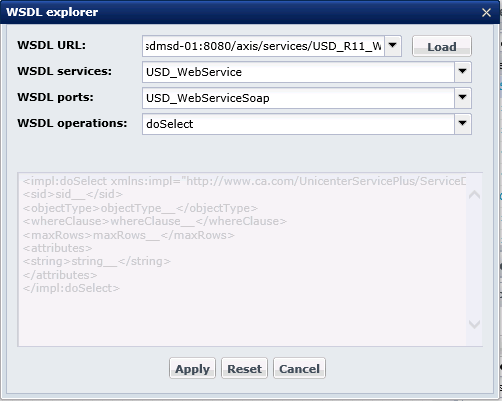The height and width of the screenshot is (401, 502).
Task: Click the 'WSDL operations:' label
Action: click(x=72, y=123)
